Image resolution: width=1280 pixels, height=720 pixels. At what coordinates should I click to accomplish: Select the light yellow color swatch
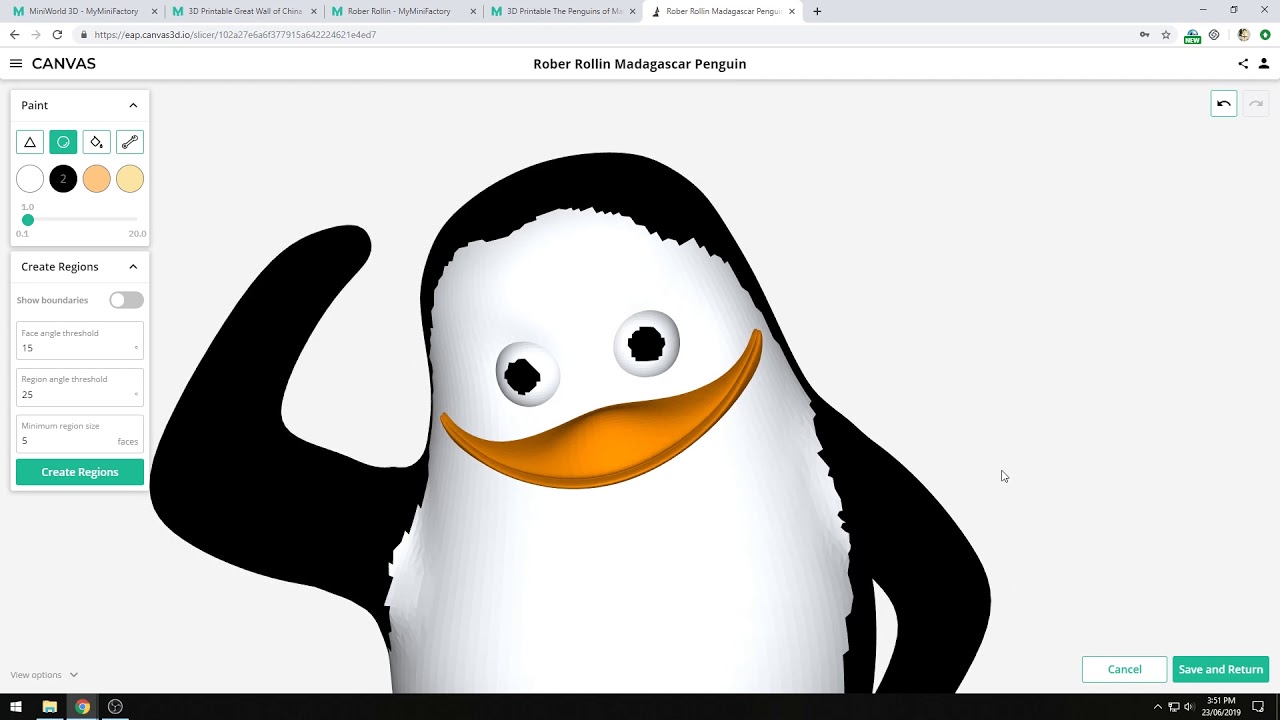coord(130,179)
